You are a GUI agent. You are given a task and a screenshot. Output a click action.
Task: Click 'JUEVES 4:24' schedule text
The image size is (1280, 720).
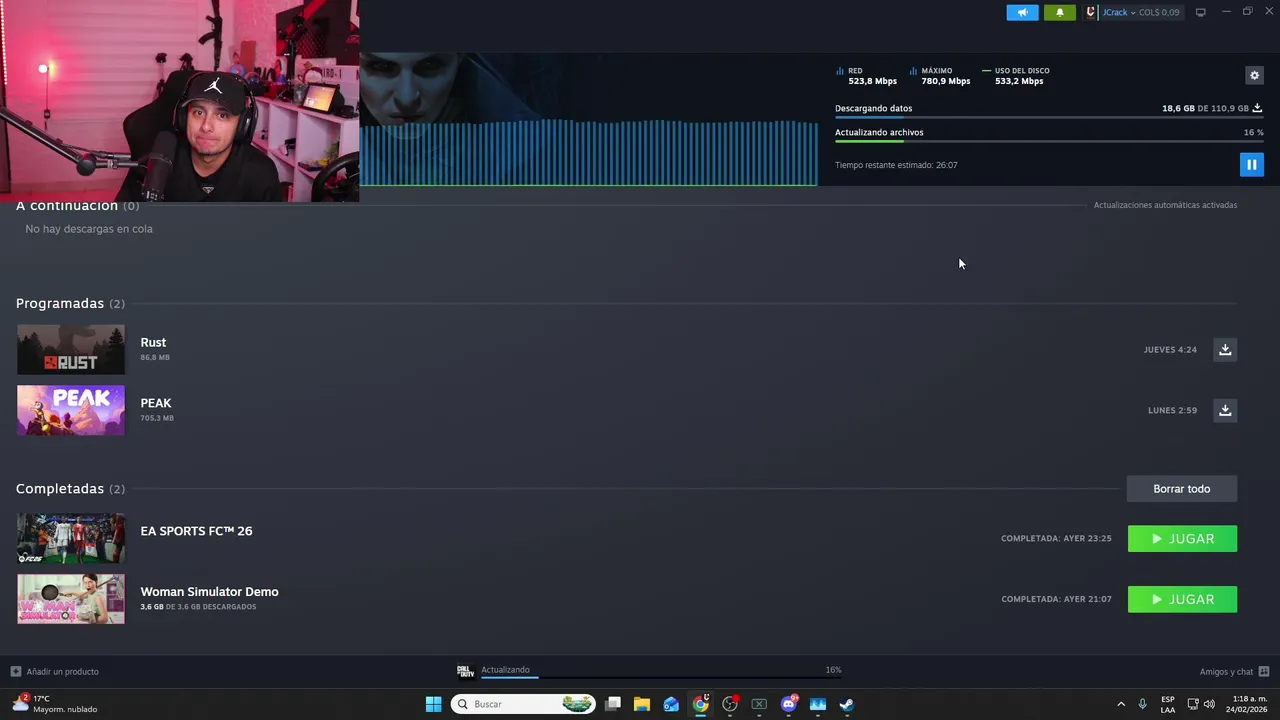pyautogui.click(x=1170, y=350)
